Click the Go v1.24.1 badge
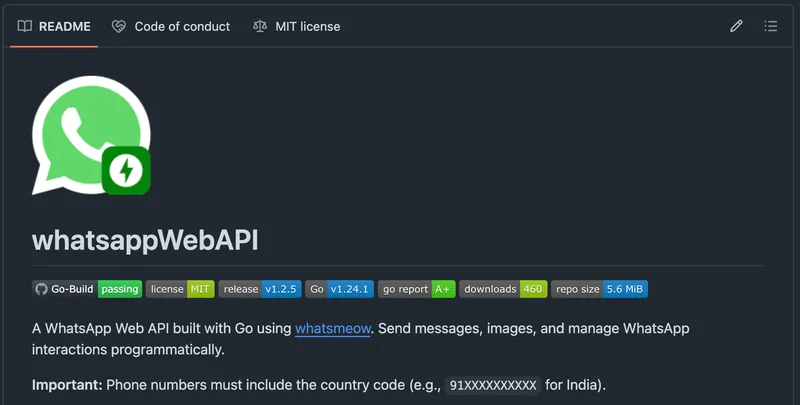 click(x=340, y=289)
